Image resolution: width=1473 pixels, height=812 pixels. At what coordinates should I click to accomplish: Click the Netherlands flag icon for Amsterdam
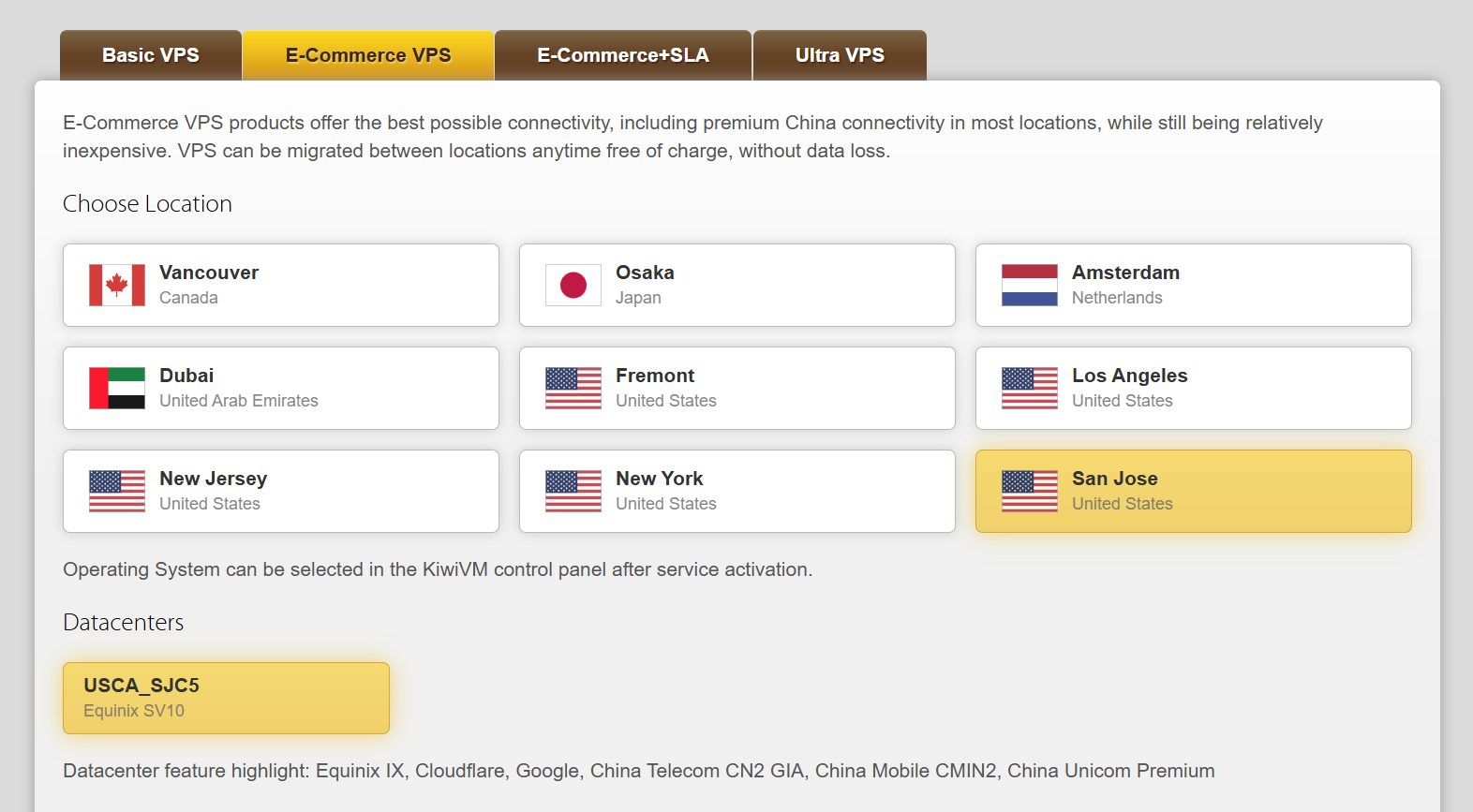(1030, 285)
